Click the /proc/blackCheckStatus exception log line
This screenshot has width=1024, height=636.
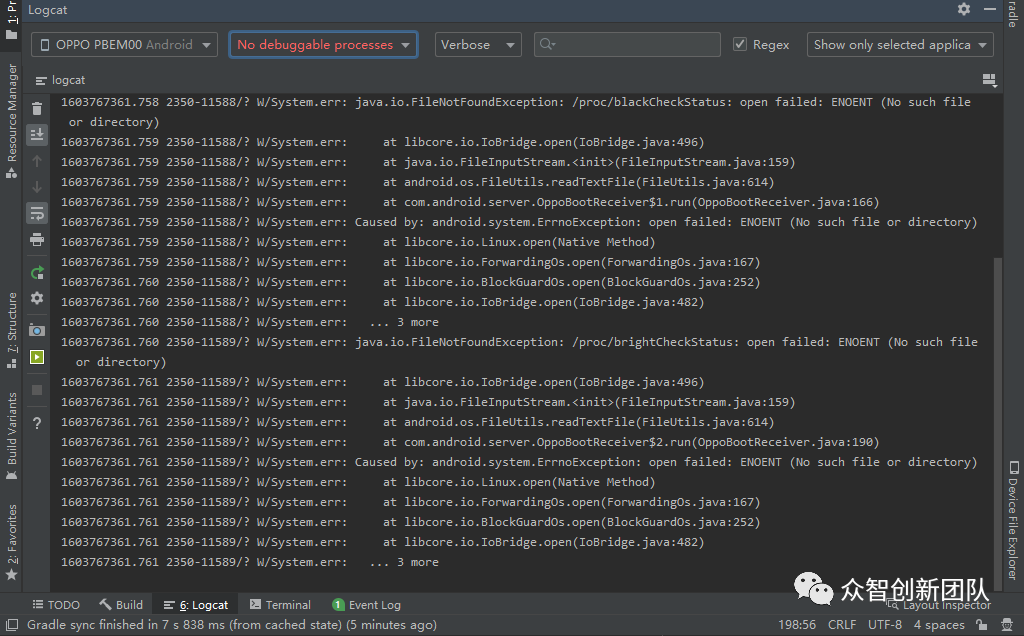coord(516,112)
